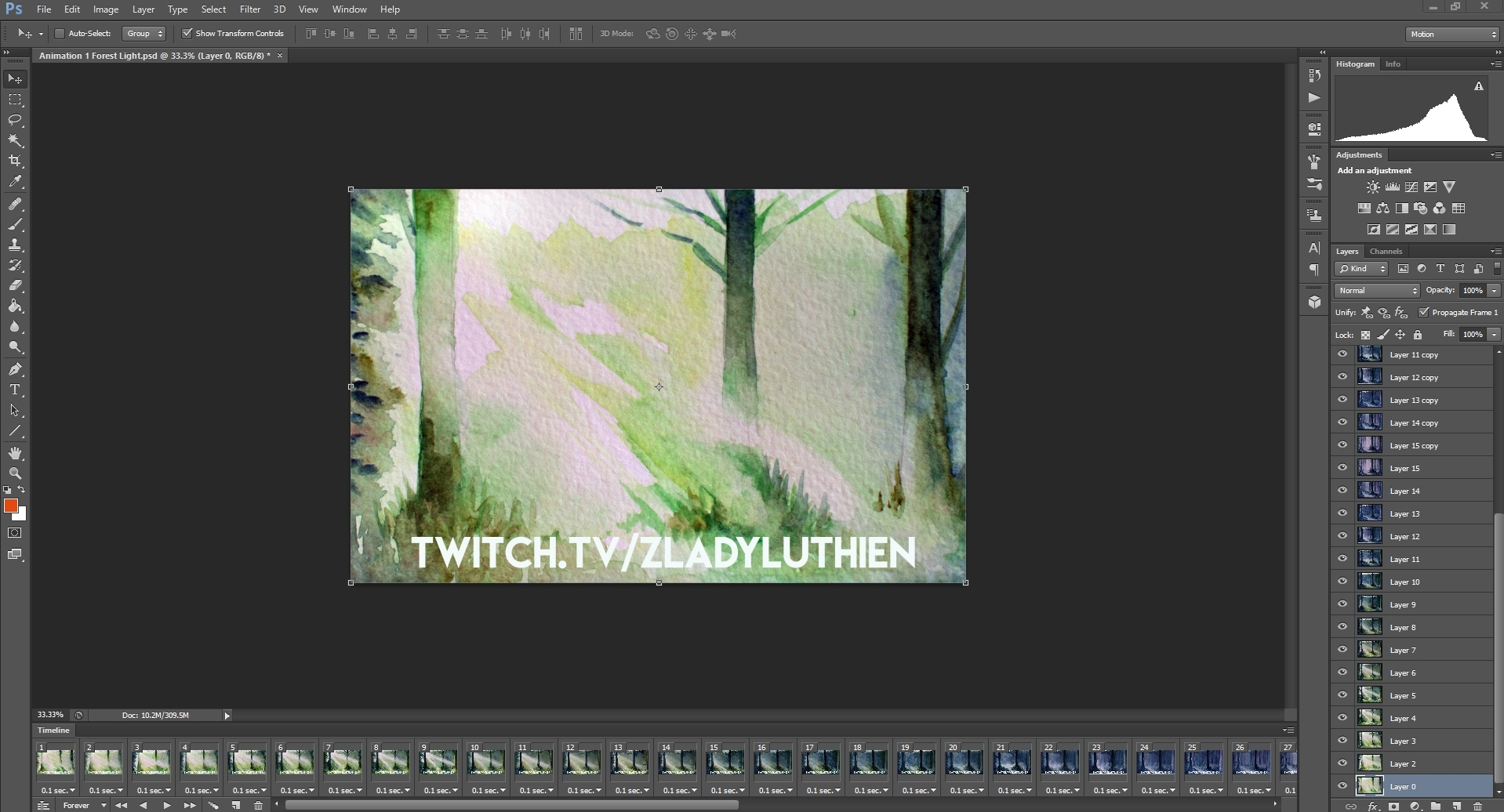This screenshot has width=1504, height=812.
Task: Select the Magic Wand tool
Action: coord(15,140)
